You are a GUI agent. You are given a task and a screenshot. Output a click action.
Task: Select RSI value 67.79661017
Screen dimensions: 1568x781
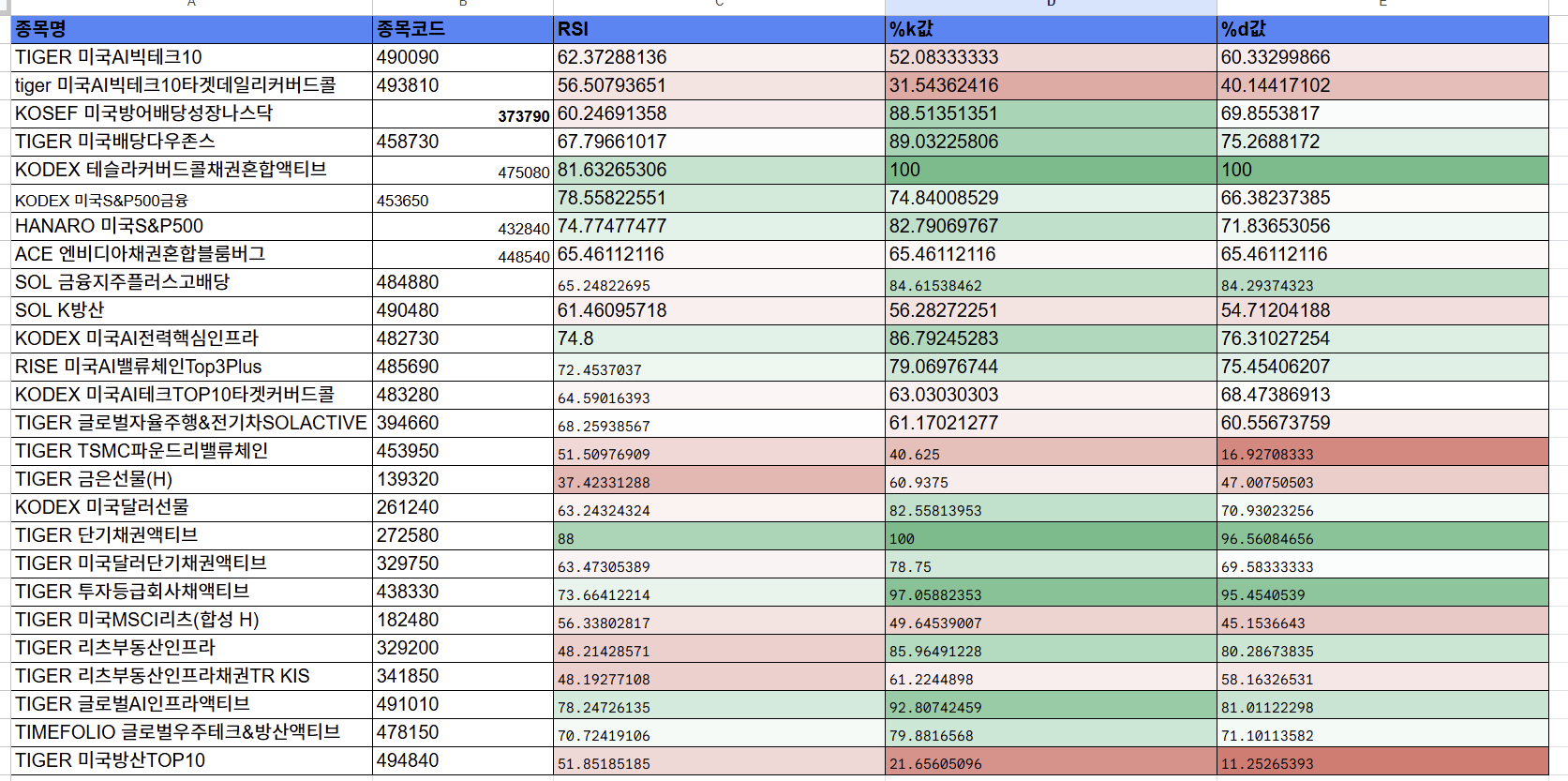coord(719,142)
